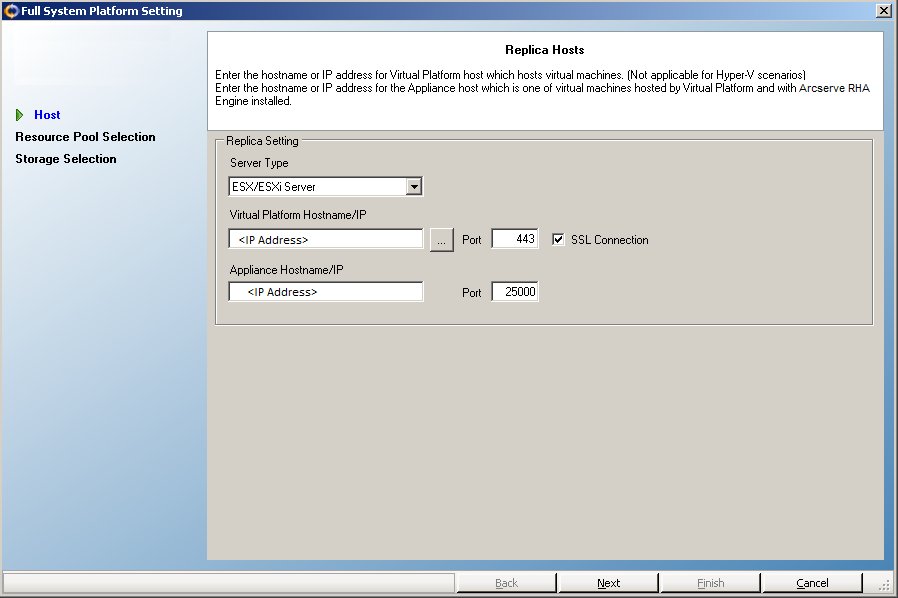
Task: Click the Next button
Action: [x=608, y=583]
